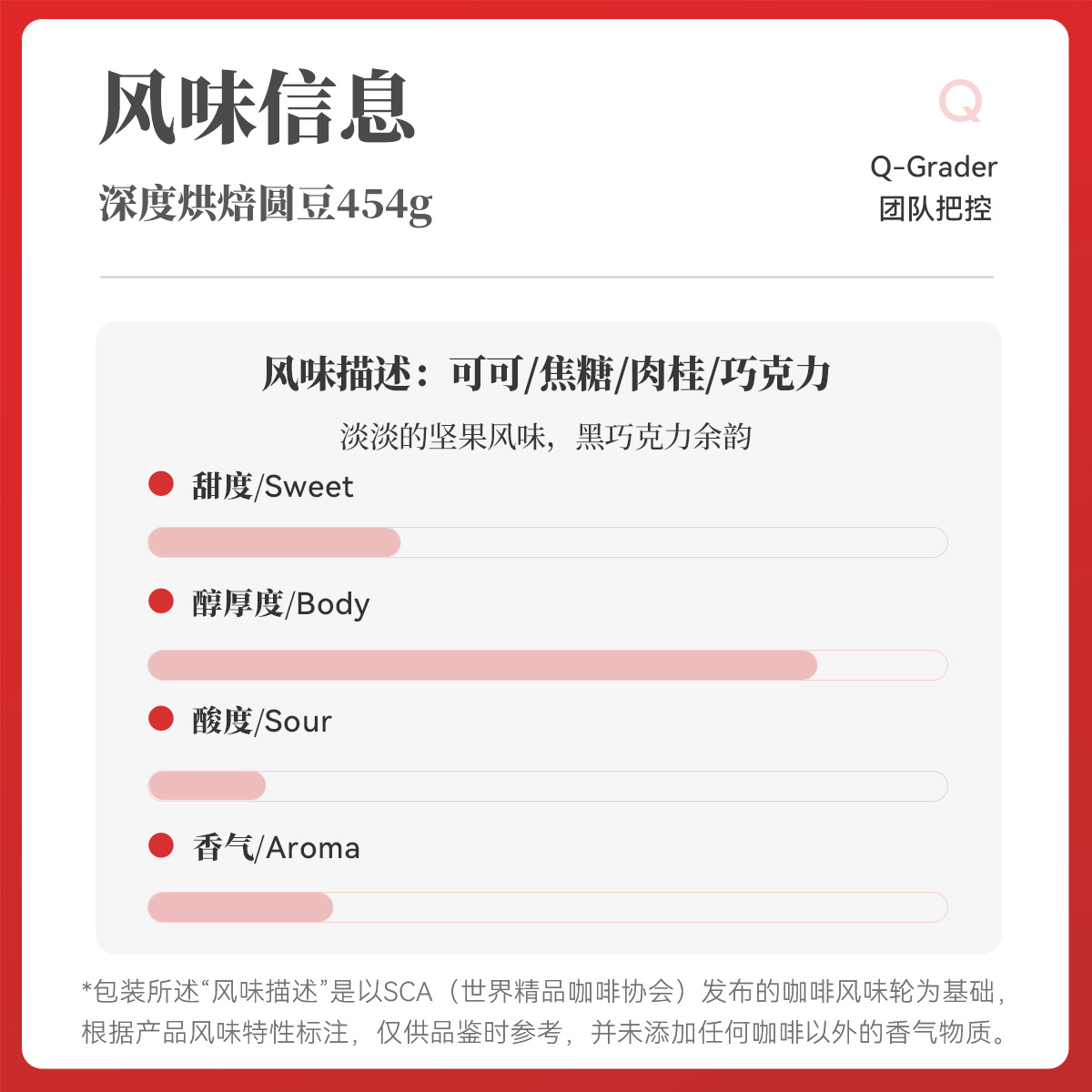Click the red bullet beside 酸度/Sour

pyautogui.click(x=161, y=719)
